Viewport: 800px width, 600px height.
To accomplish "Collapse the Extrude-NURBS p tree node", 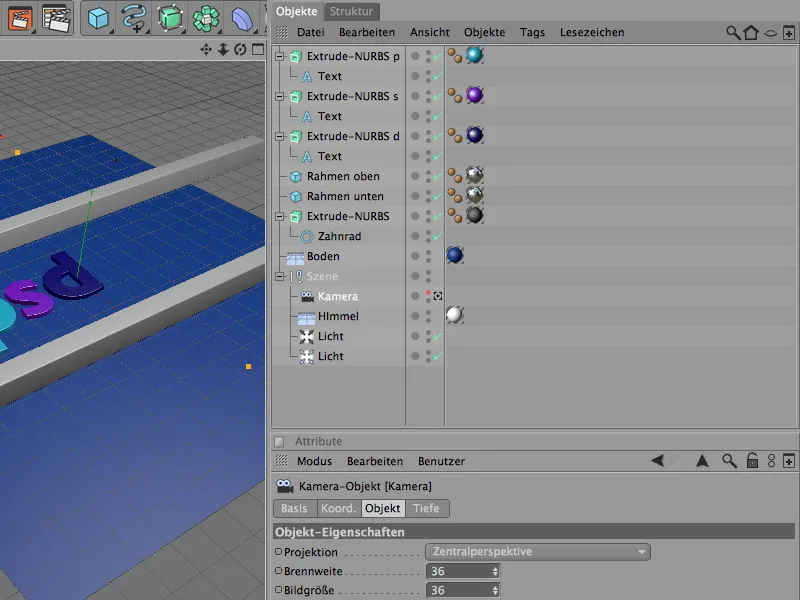I will pyautogui.click(x=281, y=57).
